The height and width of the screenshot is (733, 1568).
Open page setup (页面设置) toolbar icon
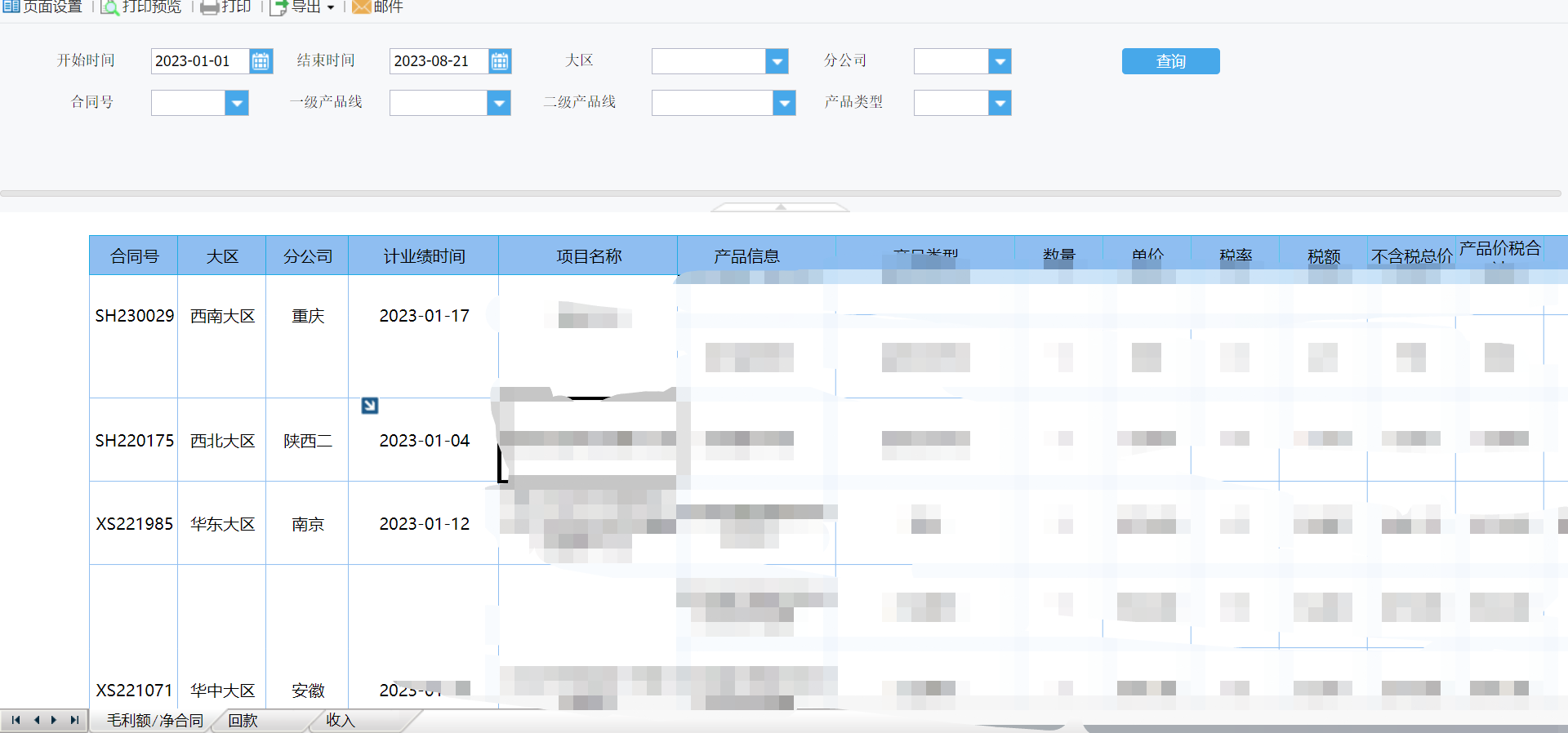tap(11, 7)
